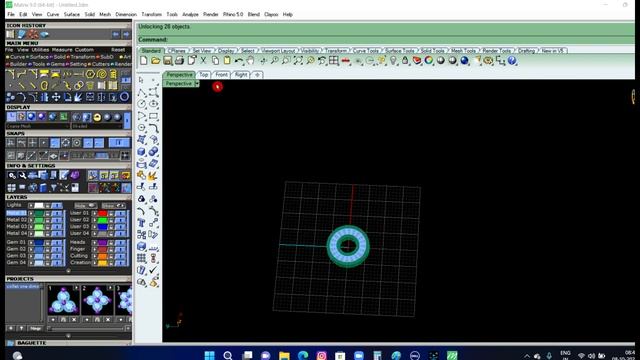Select the solid Box tool in side toolbar
The image size is (640, 360).
[x=142, y=151]
